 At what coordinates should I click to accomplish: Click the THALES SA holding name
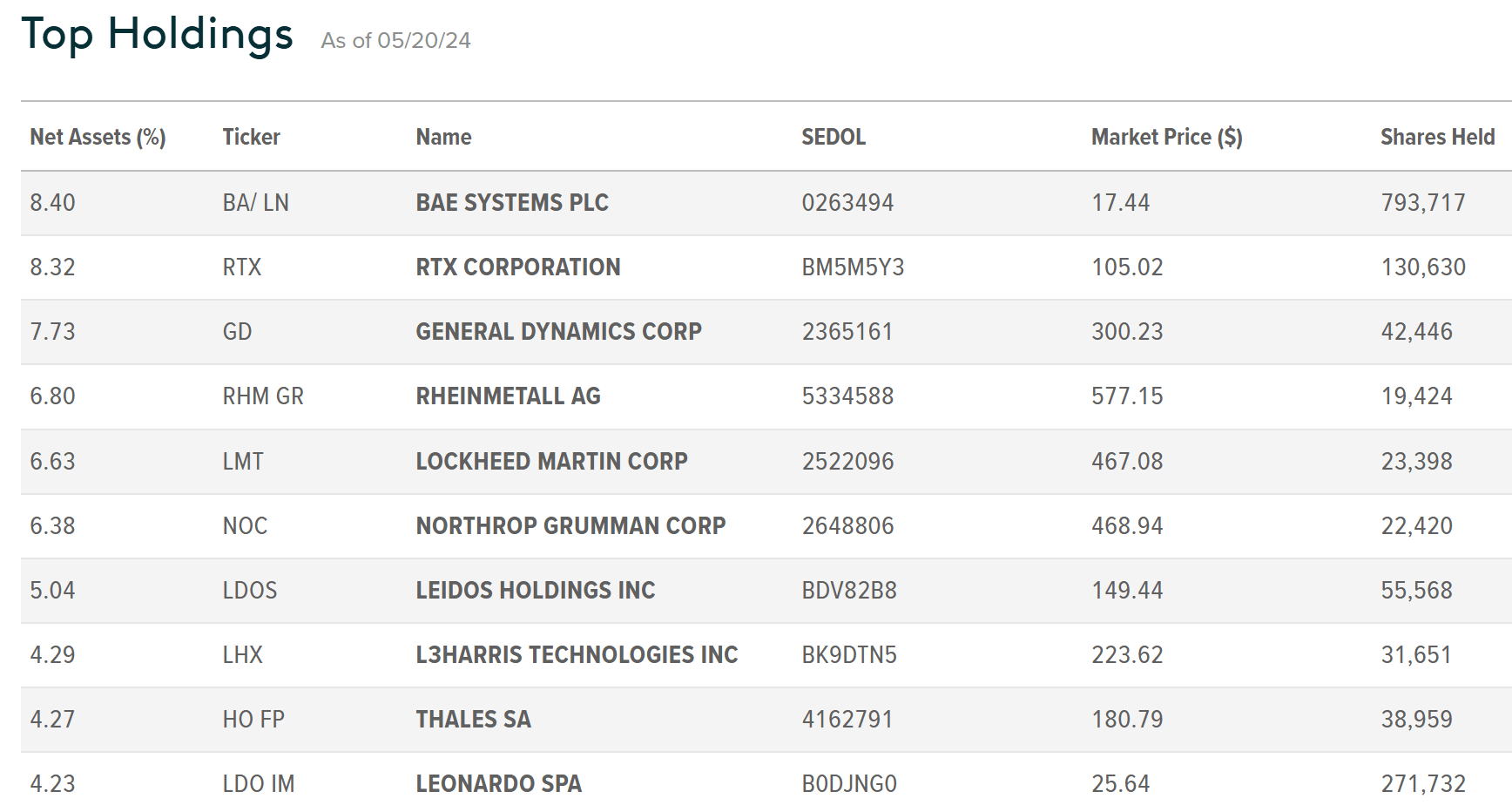click(473, 720)
